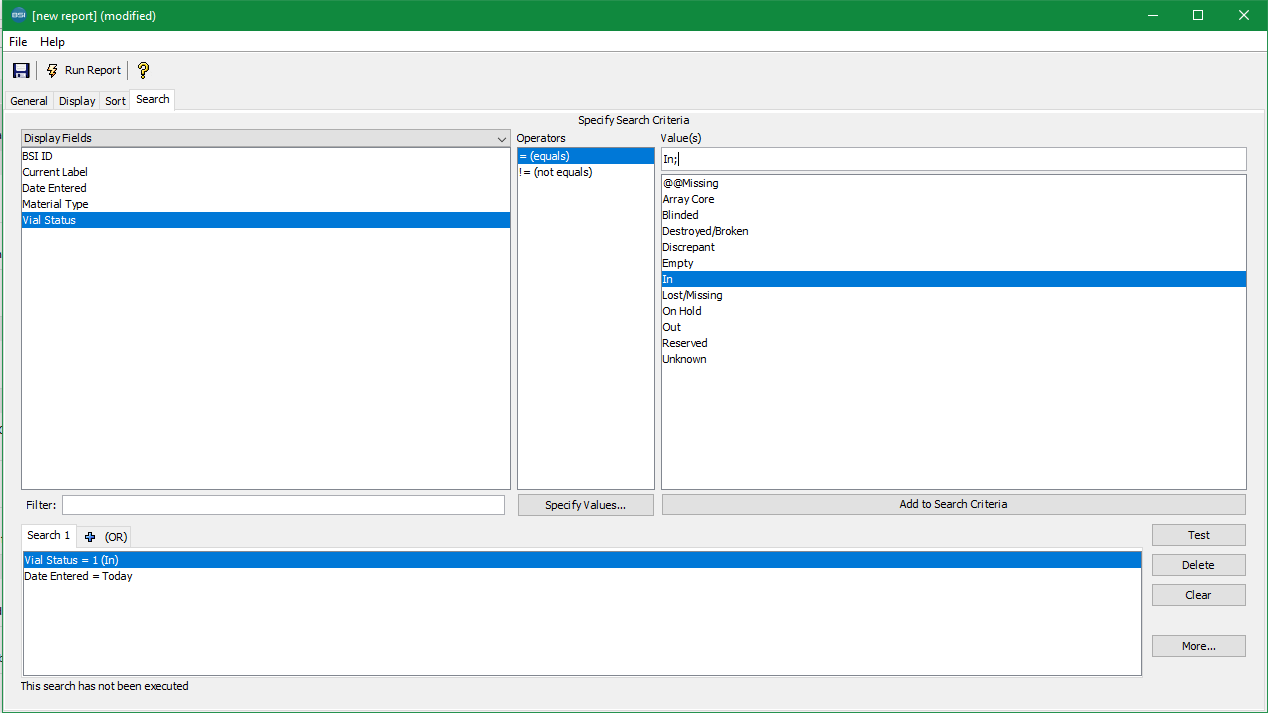Select BSI ID in the fields list
Screen dimensions: 1268x713
pos(265,156)
